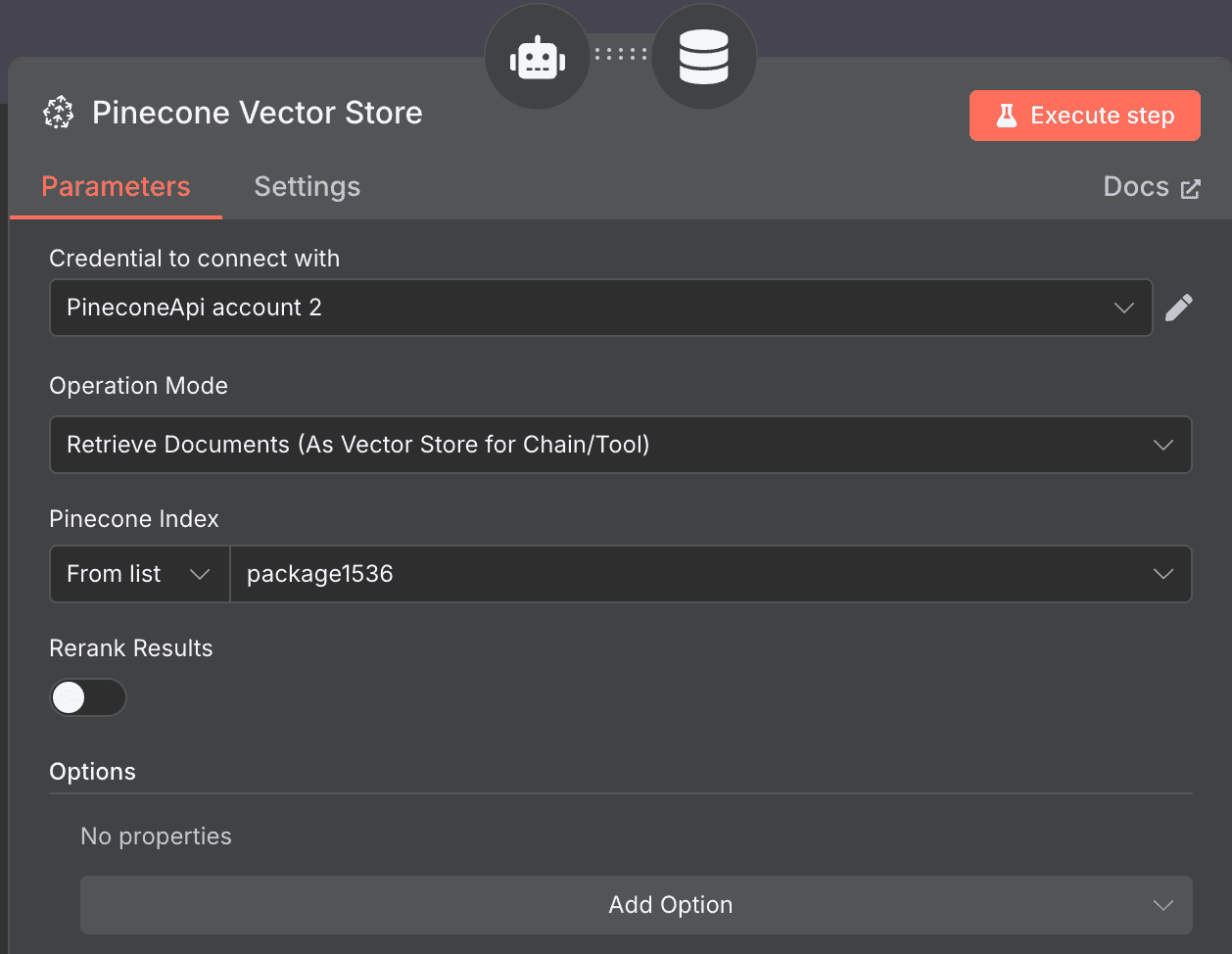
Task: Expand the Operation Mode dropdown
Action: [621, 445]
